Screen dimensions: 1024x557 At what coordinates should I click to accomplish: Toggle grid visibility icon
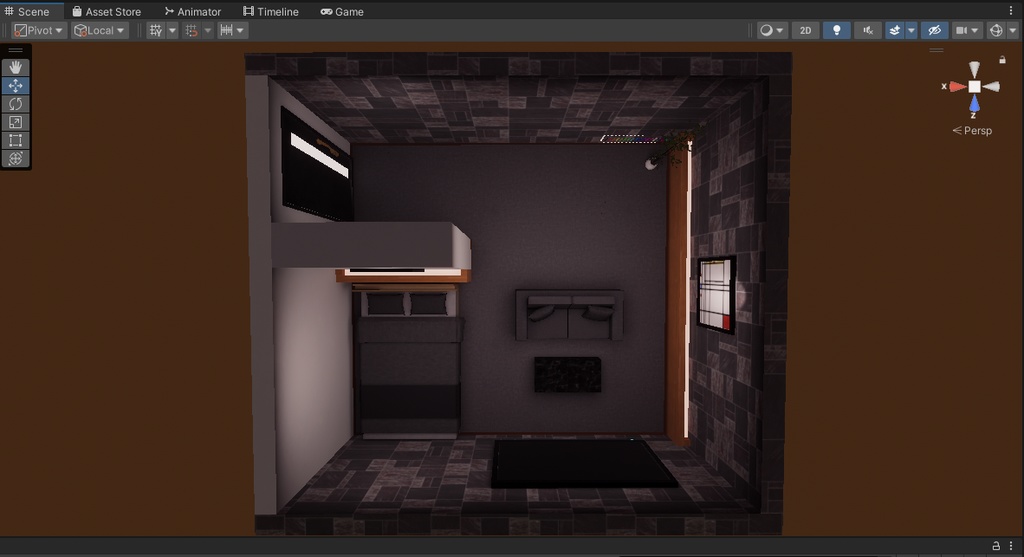click(x=155, y=30)
